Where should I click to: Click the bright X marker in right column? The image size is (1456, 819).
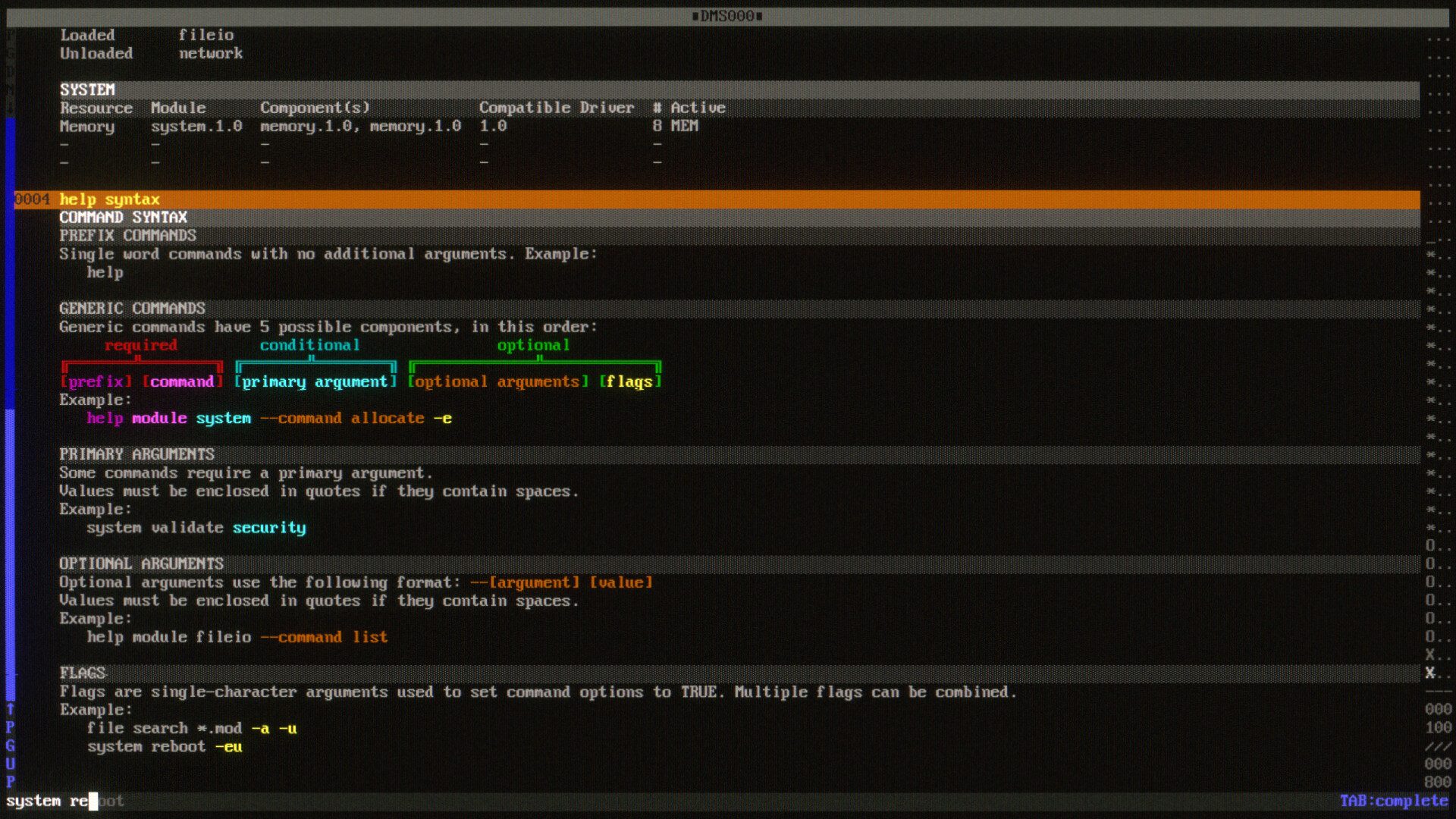pyautogui.click(x=1429, y=673)
